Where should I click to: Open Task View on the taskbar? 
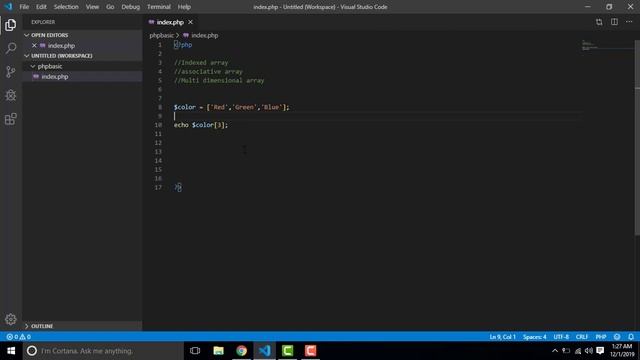tap(195, 351)
